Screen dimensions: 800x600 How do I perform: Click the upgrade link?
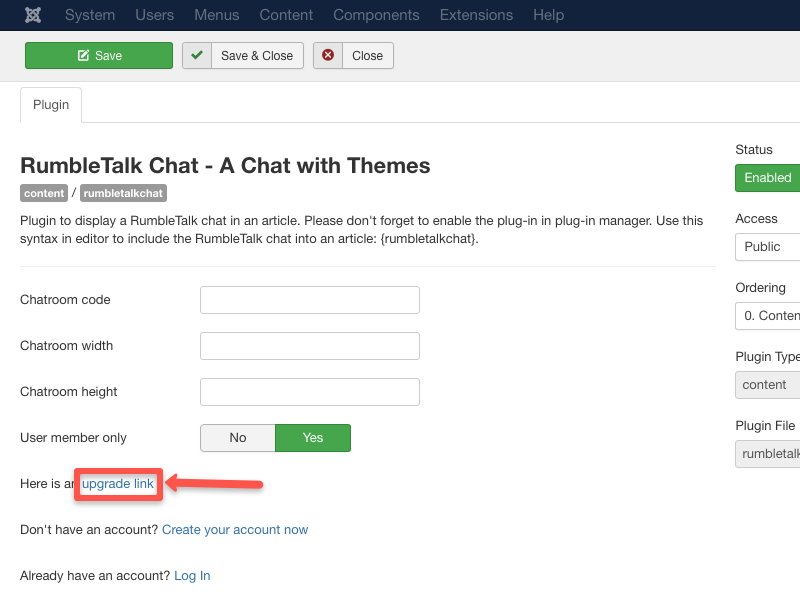117,483
